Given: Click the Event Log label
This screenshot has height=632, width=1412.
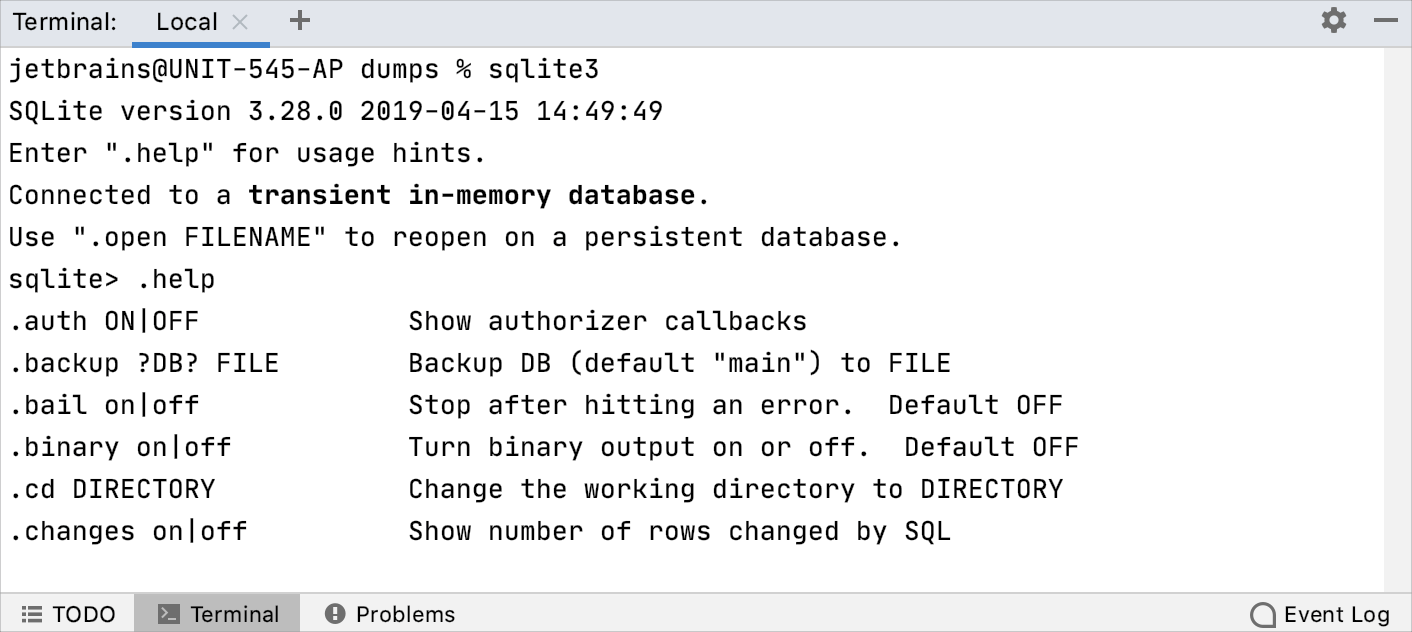Looking at the screenshot, I should [x=1336, y=614].
